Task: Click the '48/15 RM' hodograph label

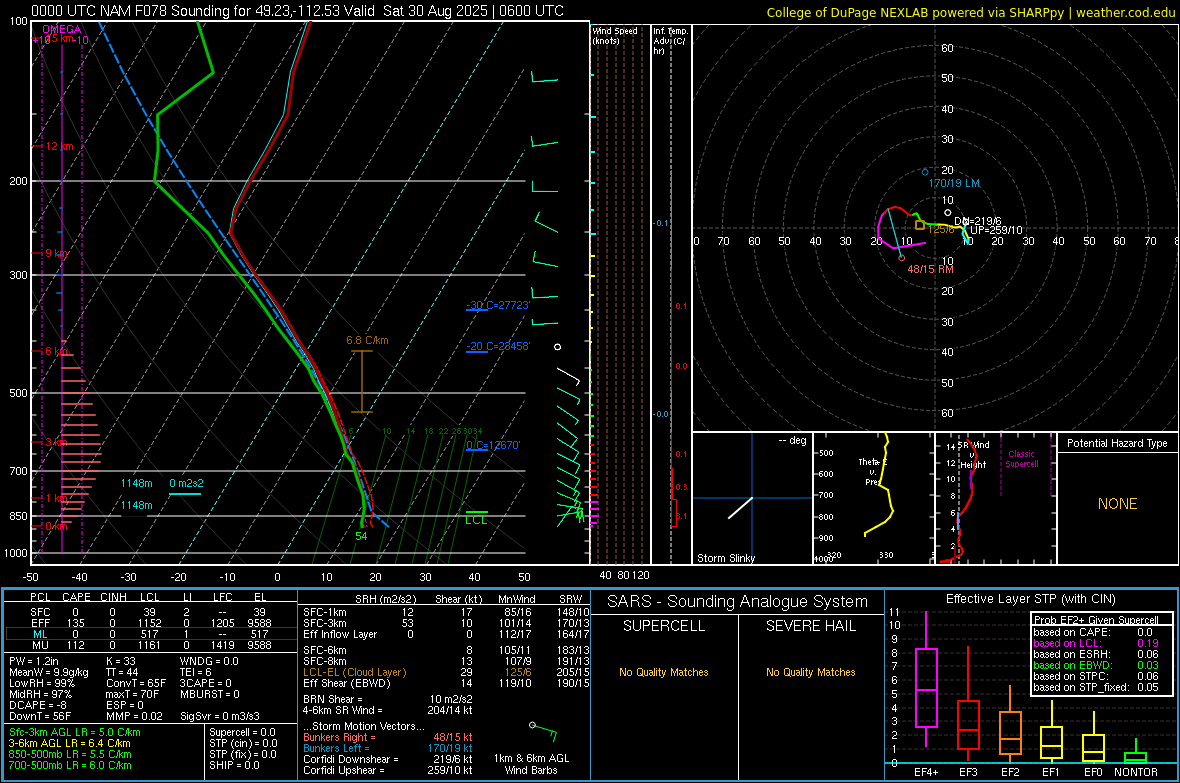Action: click(930, 269)
